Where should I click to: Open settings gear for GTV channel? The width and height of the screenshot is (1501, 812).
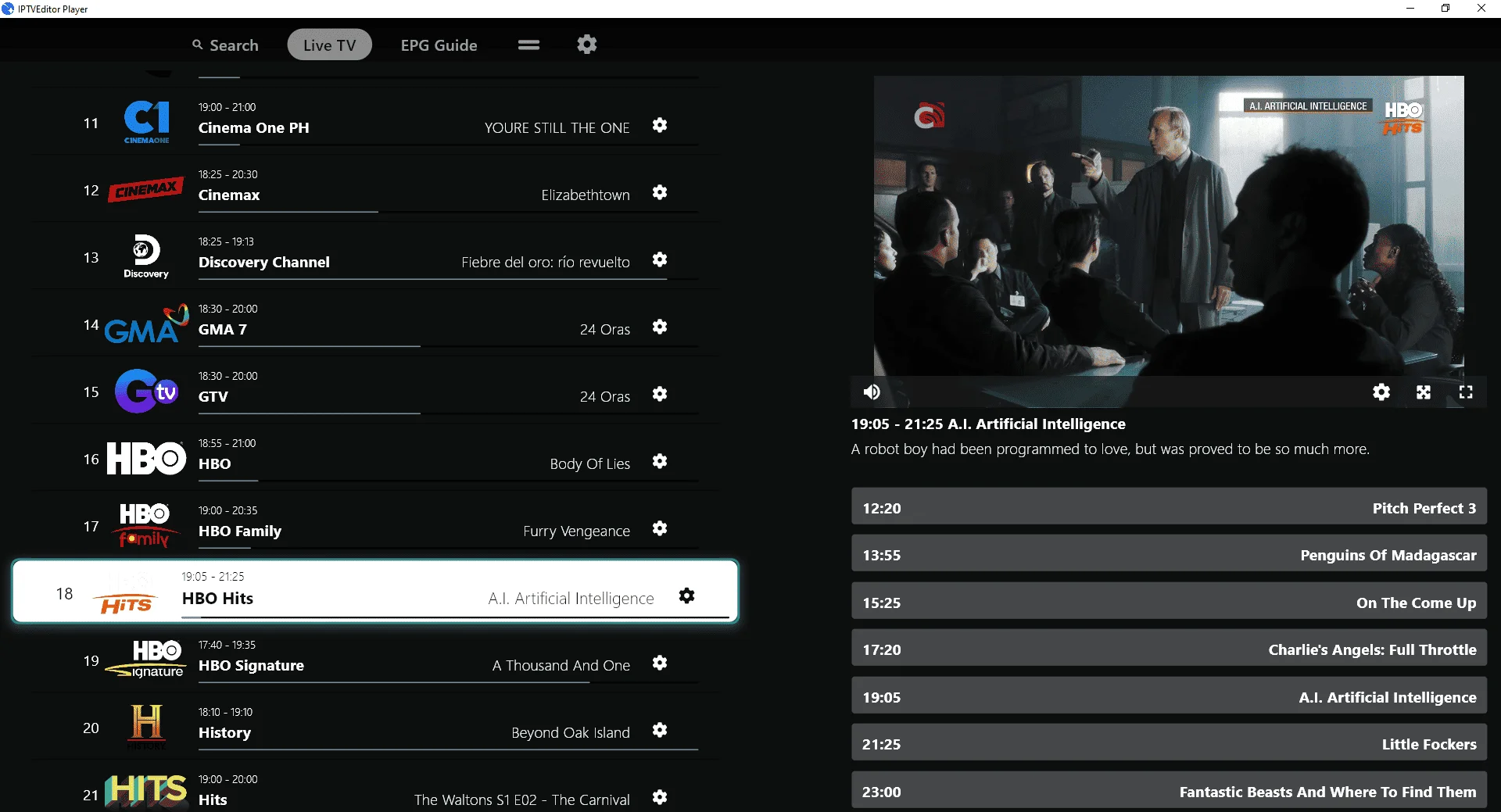[x=660, y=394]
